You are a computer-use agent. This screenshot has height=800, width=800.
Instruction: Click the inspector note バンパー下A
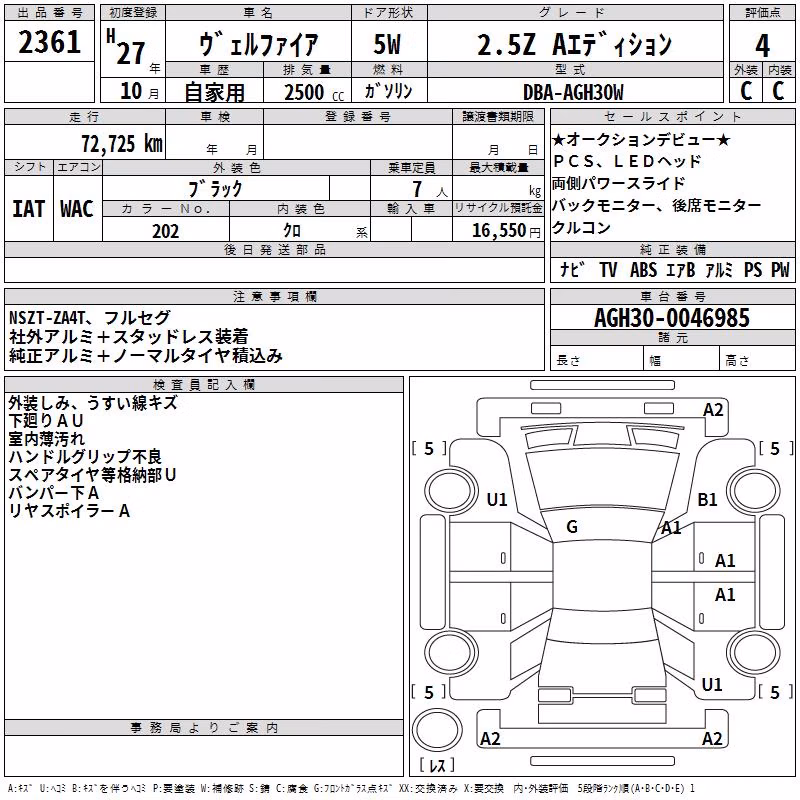(54, 493)
